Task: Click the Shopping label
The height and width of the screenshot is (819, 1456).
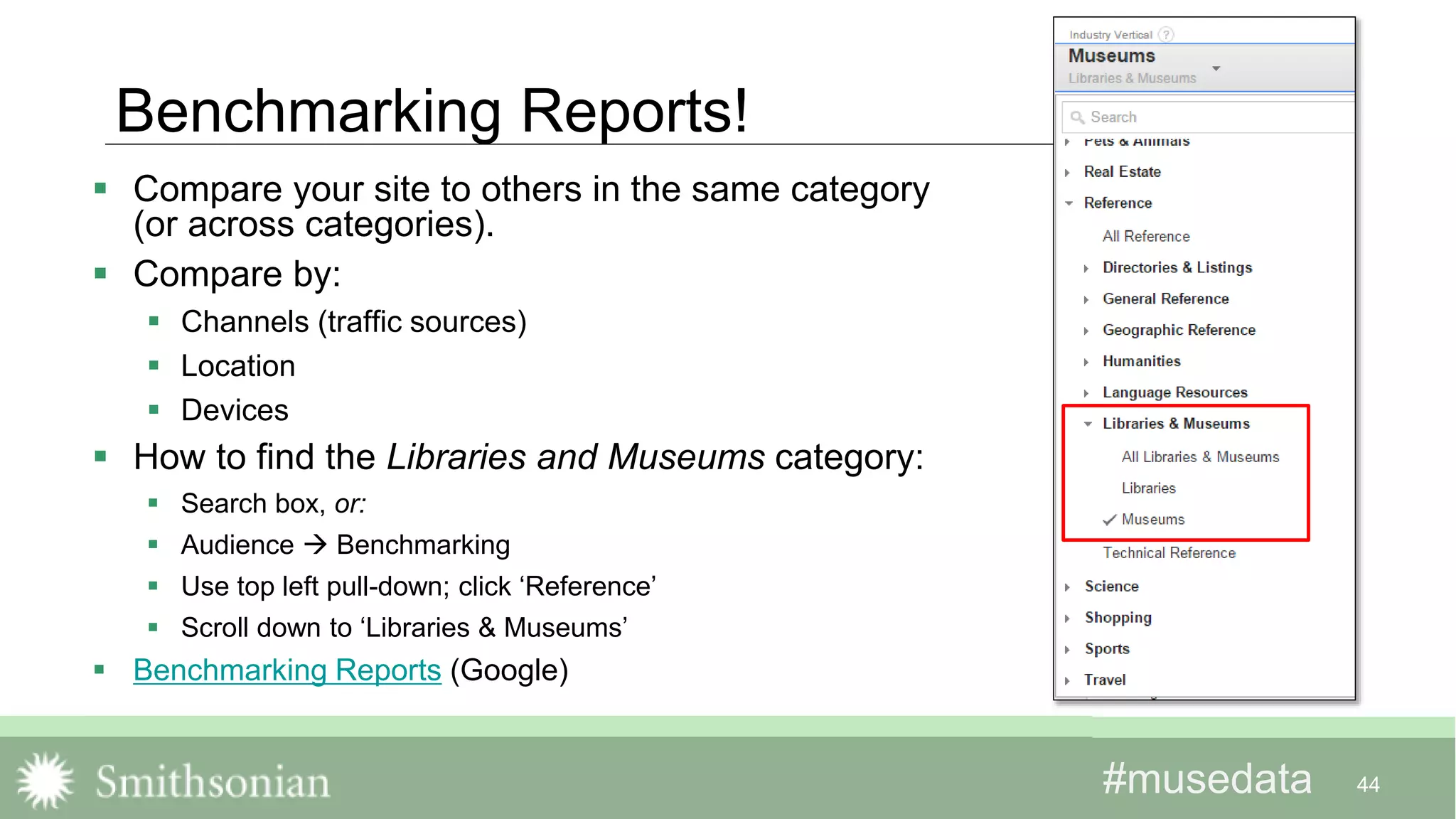Action: (1118, 618)
